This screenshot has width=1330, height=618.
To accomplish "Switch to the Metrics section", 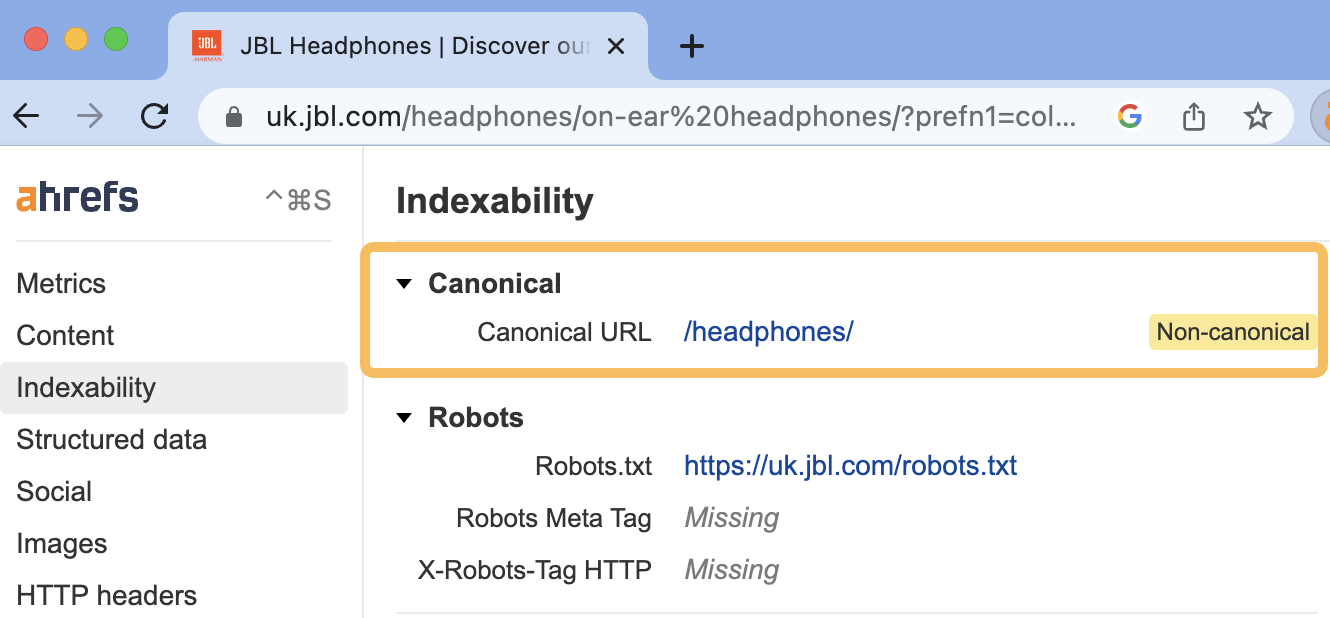I will 60,283.
